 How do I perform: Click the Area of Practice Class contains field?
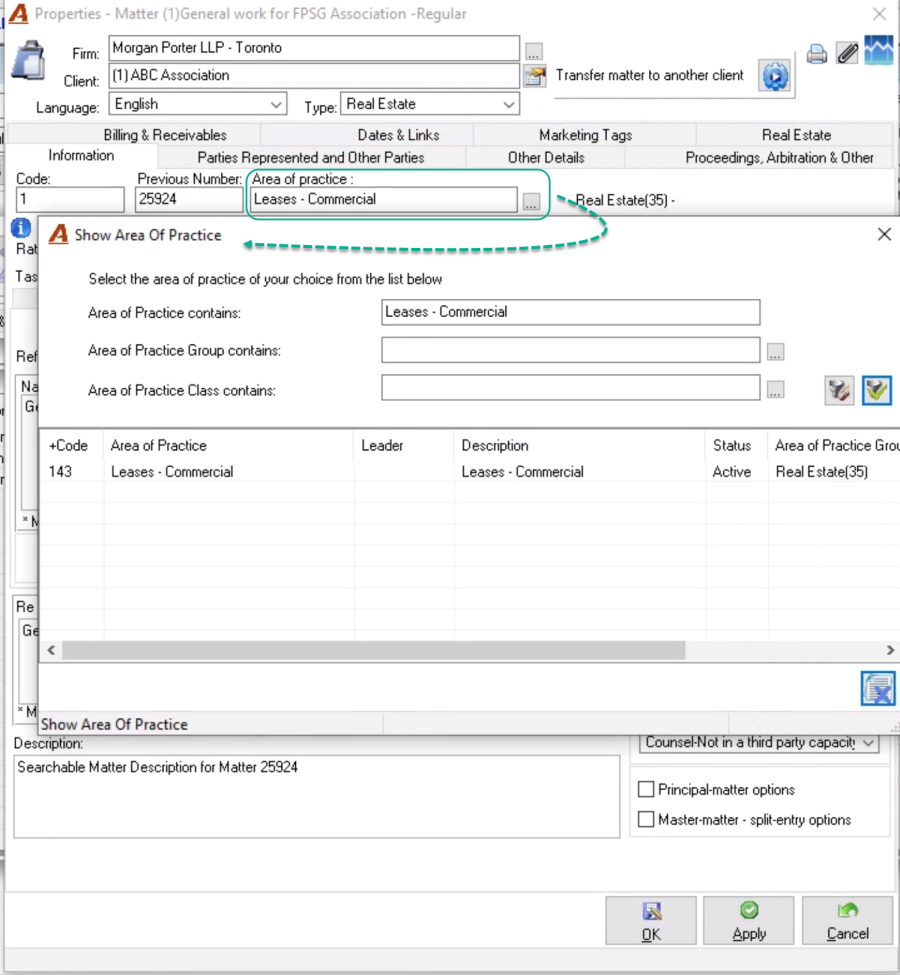point(570,388)
